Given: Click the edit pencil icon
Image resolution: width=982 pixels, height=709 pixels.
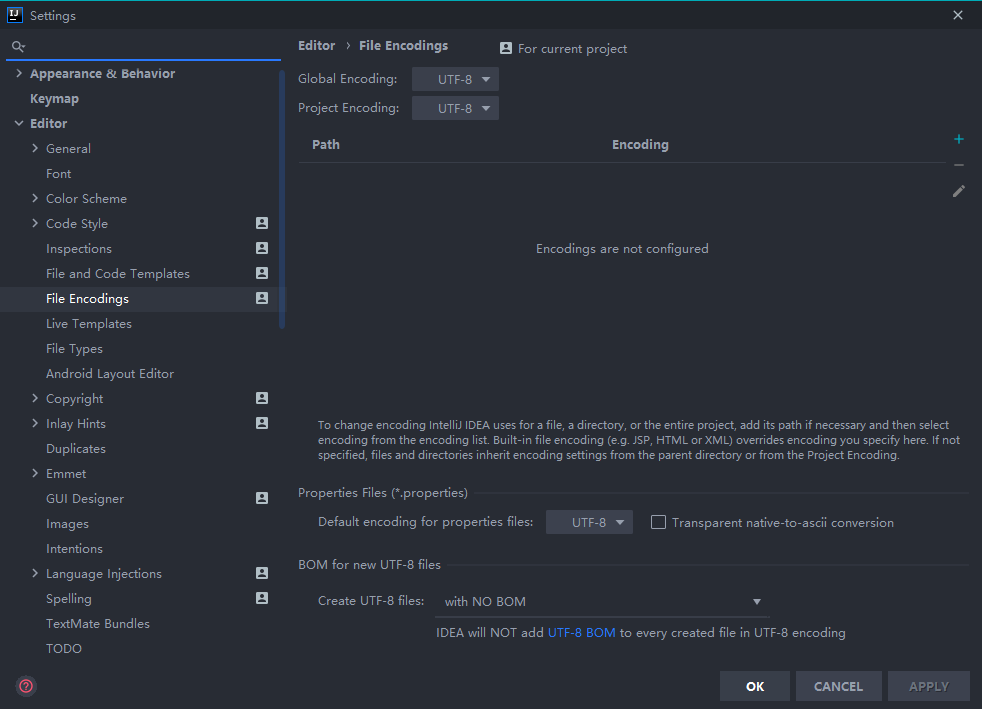Looking at the screenshot, I should pyautogui.click(x=959, y=191).
